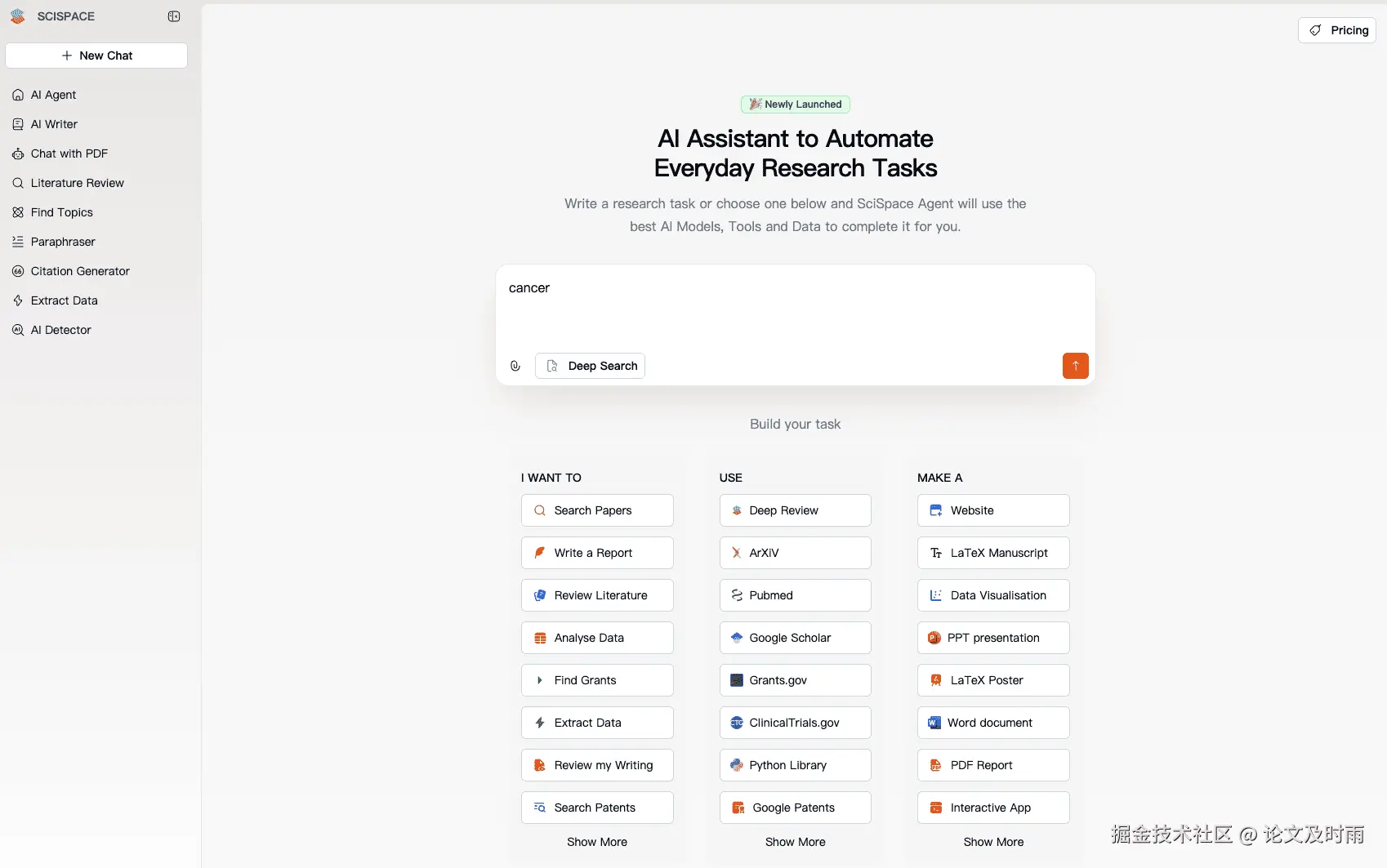Image resolution: width=1387 pixels, height=868 pixels.
Task: Select Extract Data in the left sidebar
Action: pos(65,300)
